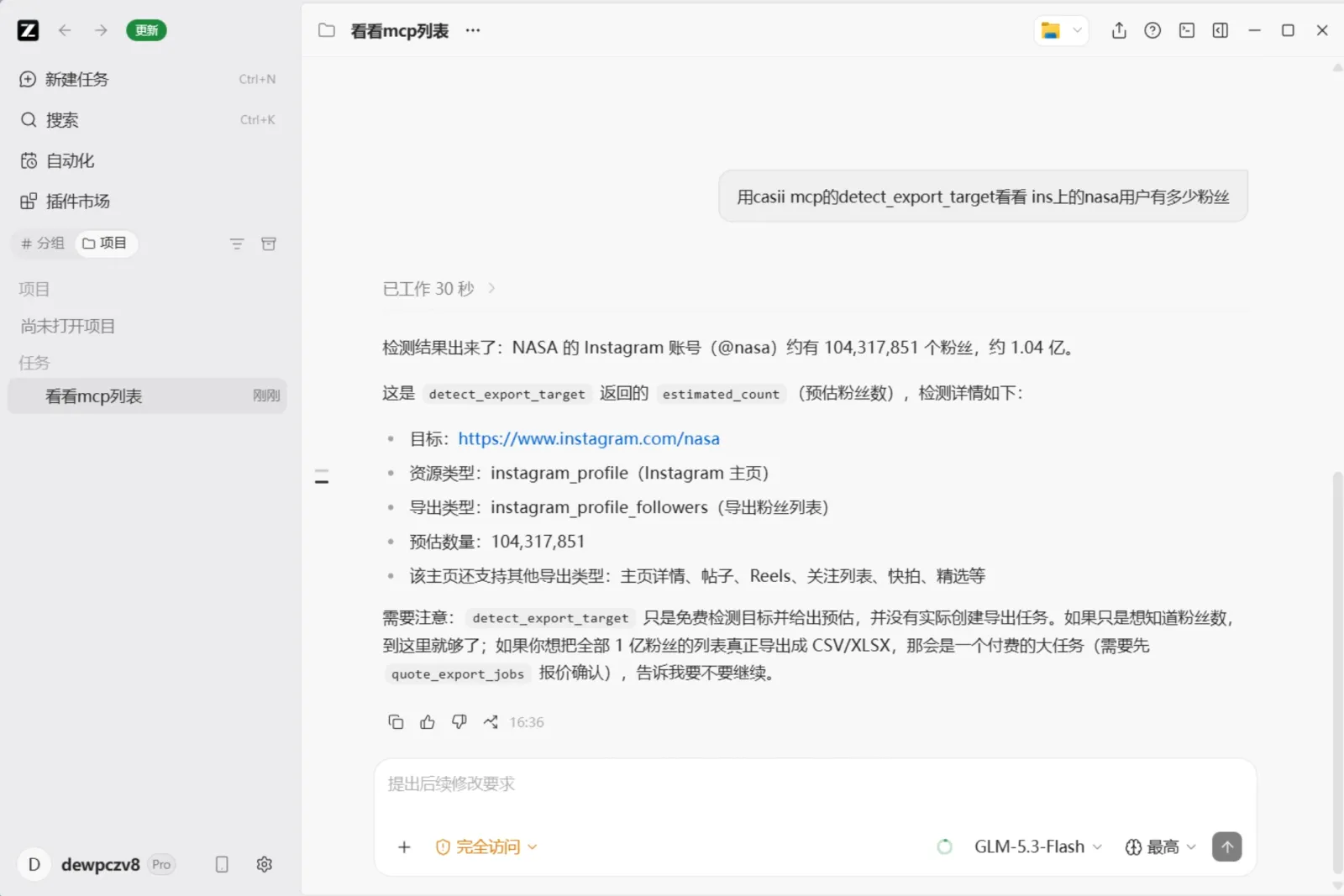
Task: Open the instagram.com/nasa link
Action: tap(589, 438)
